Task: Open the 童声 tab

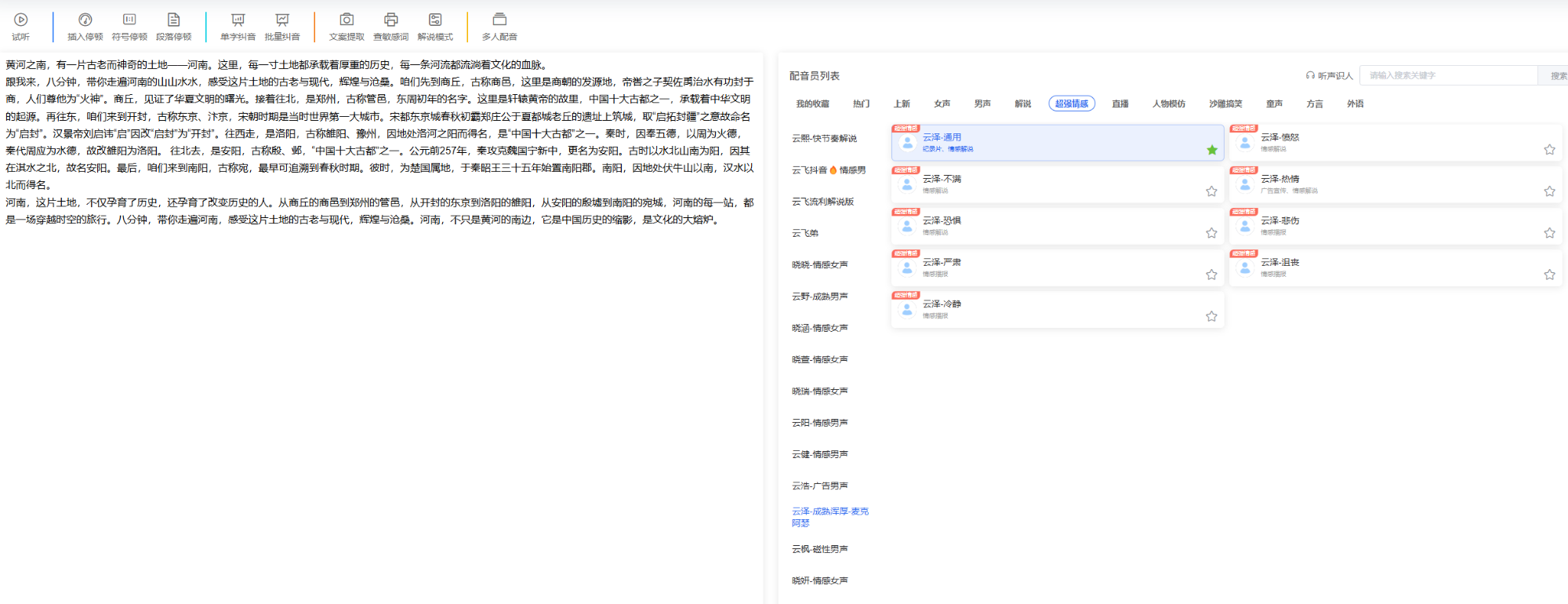Action: coord(1275,104)
